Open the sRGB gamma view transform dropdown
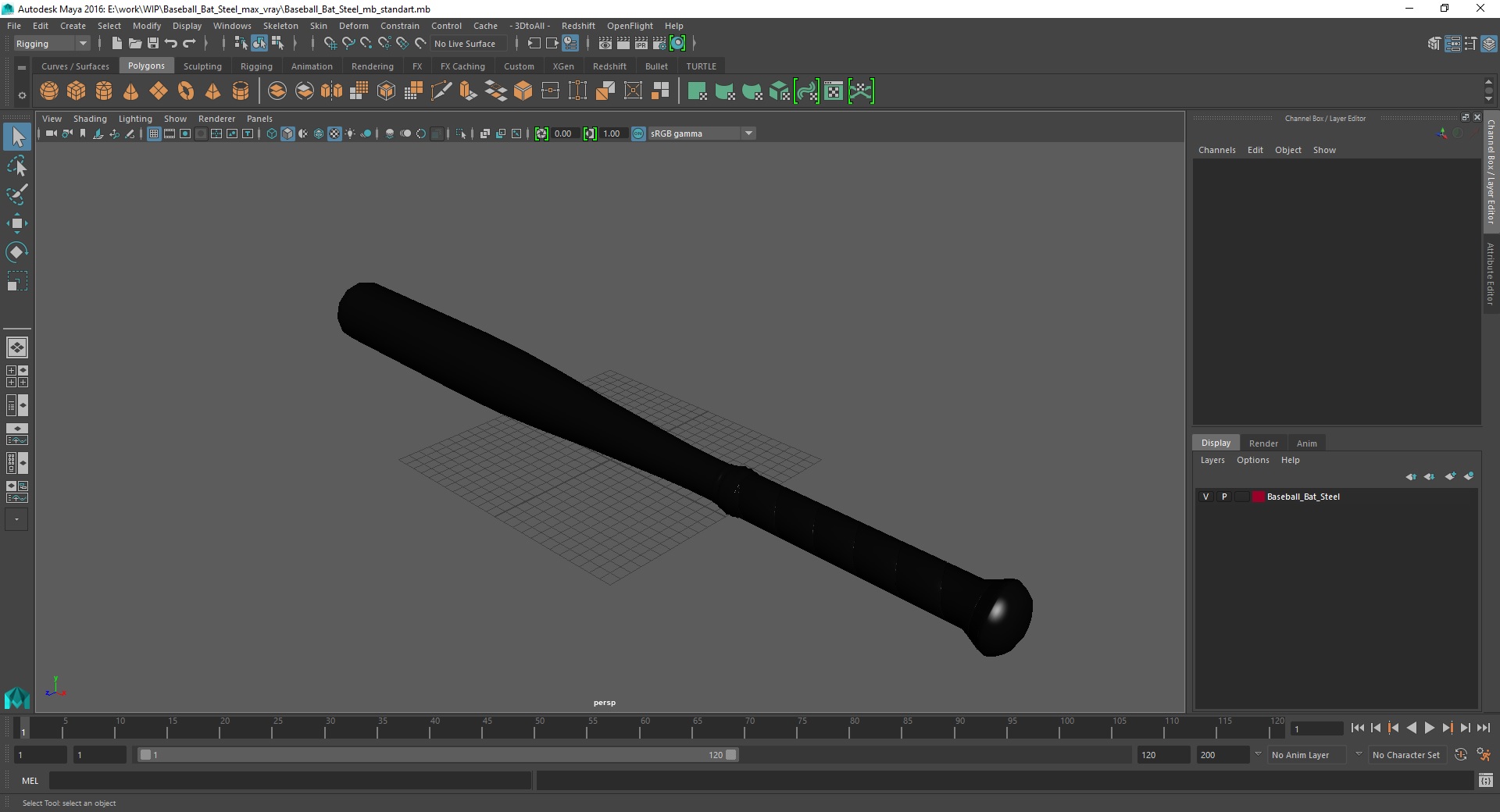The width and height of the screenshot is (1500, 812). coord(702,134)
